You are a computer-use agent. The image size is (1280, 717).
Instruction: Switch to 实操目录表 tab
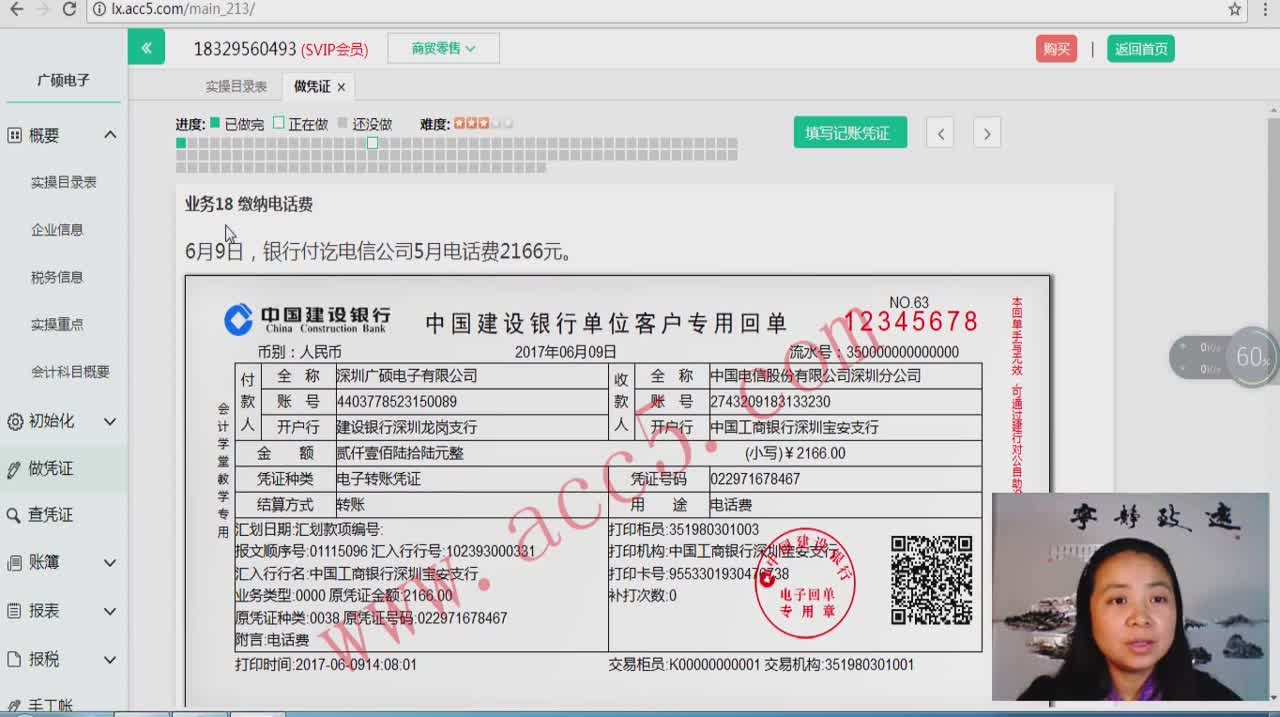pyautogui.click(x=236, y=87)
